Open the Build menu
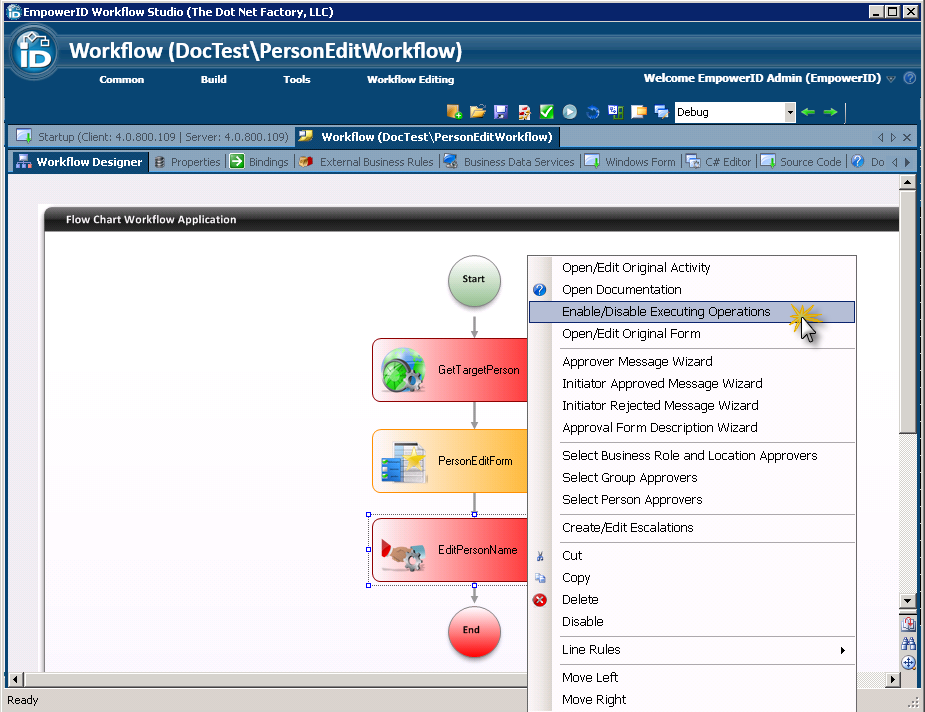Image resolution: width=925 pixels, height=712 pixels. [213, 79]
